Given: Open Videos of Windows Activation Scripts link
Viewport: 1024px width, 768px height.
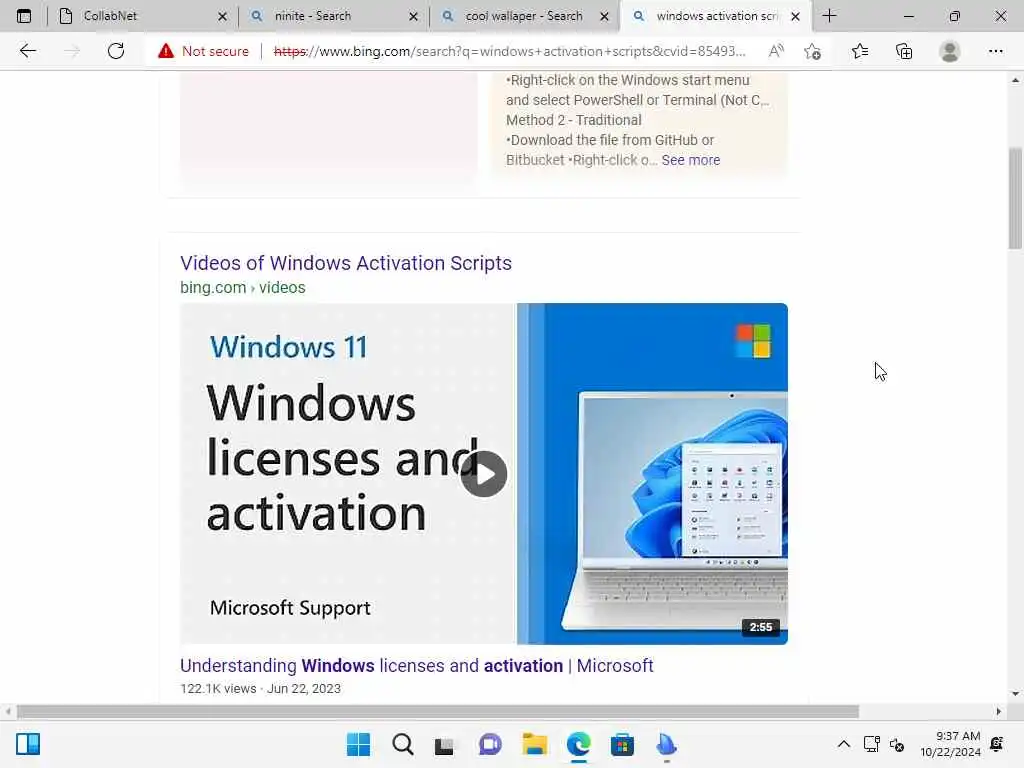Looking at the screenshot, I should tap(346, 263).
